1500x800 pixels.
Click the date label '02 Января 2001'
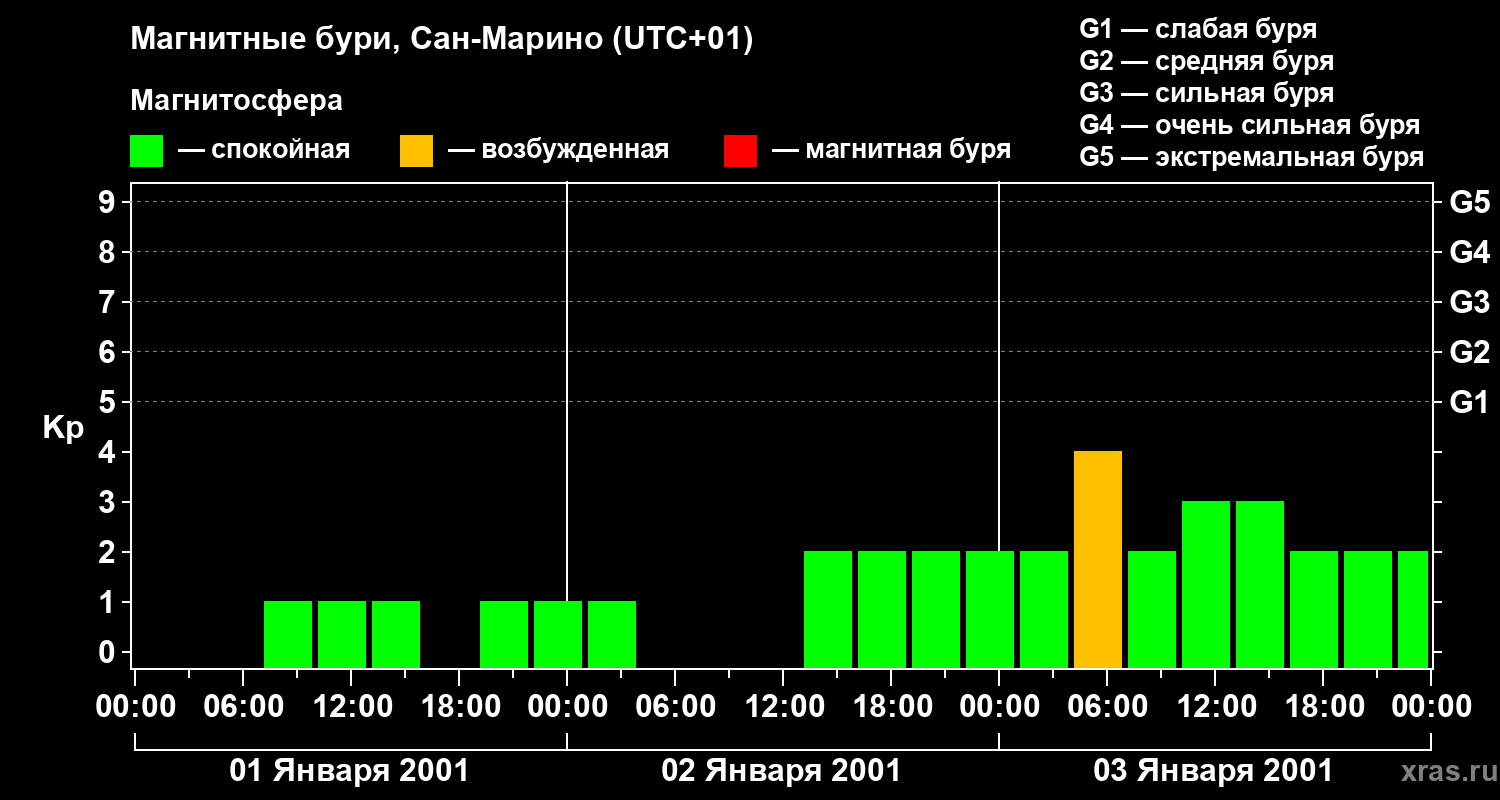[x=781, y=771]
